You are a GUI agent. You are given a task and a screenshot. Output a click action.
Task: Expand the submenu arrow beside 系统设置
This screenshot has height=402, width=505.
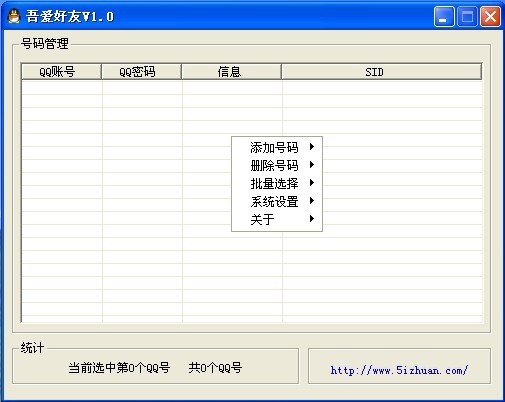pos(312,201)
